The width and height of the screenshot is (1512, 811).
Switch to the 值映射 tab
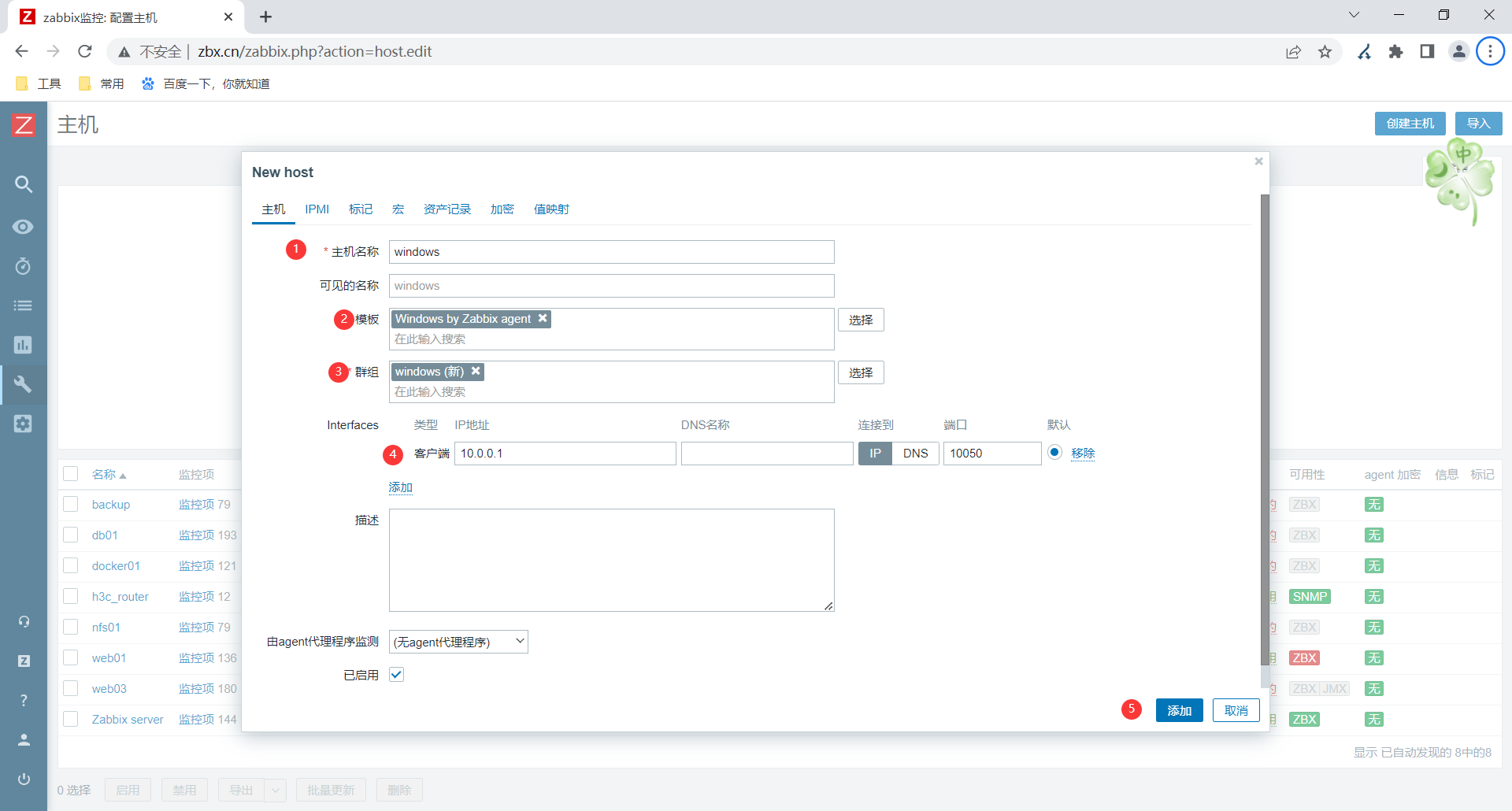click(x=551, y=209)
